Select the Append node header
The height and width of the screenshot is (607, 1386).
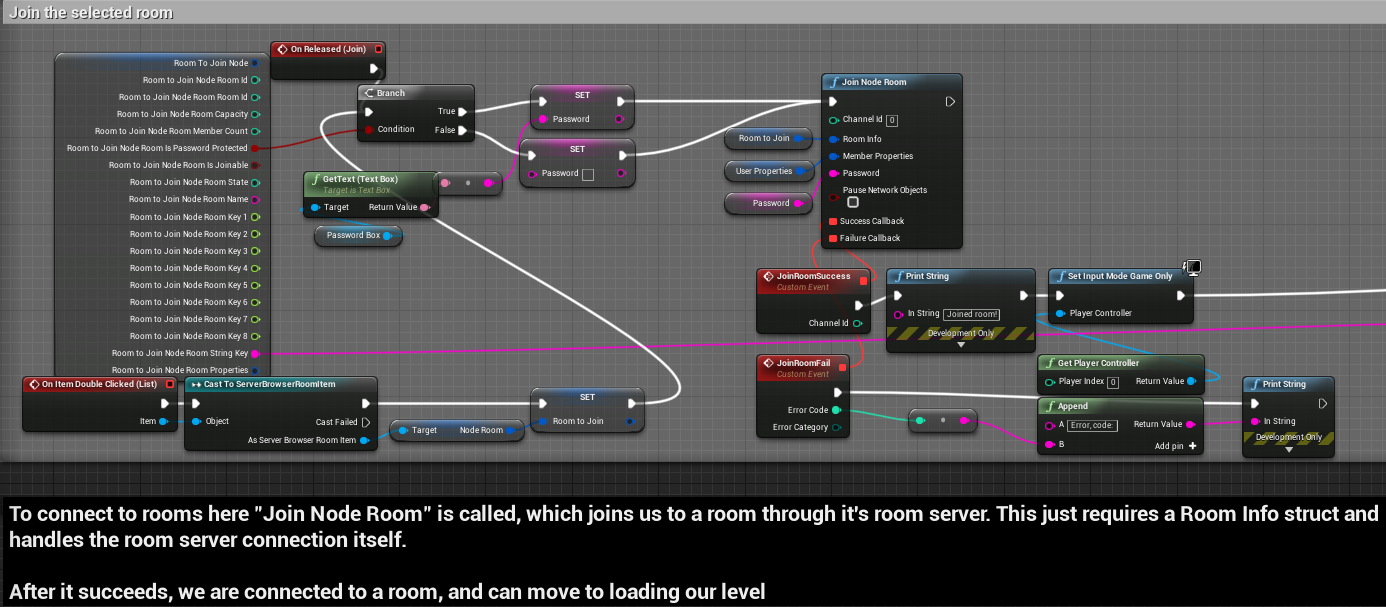point(1120,406)
